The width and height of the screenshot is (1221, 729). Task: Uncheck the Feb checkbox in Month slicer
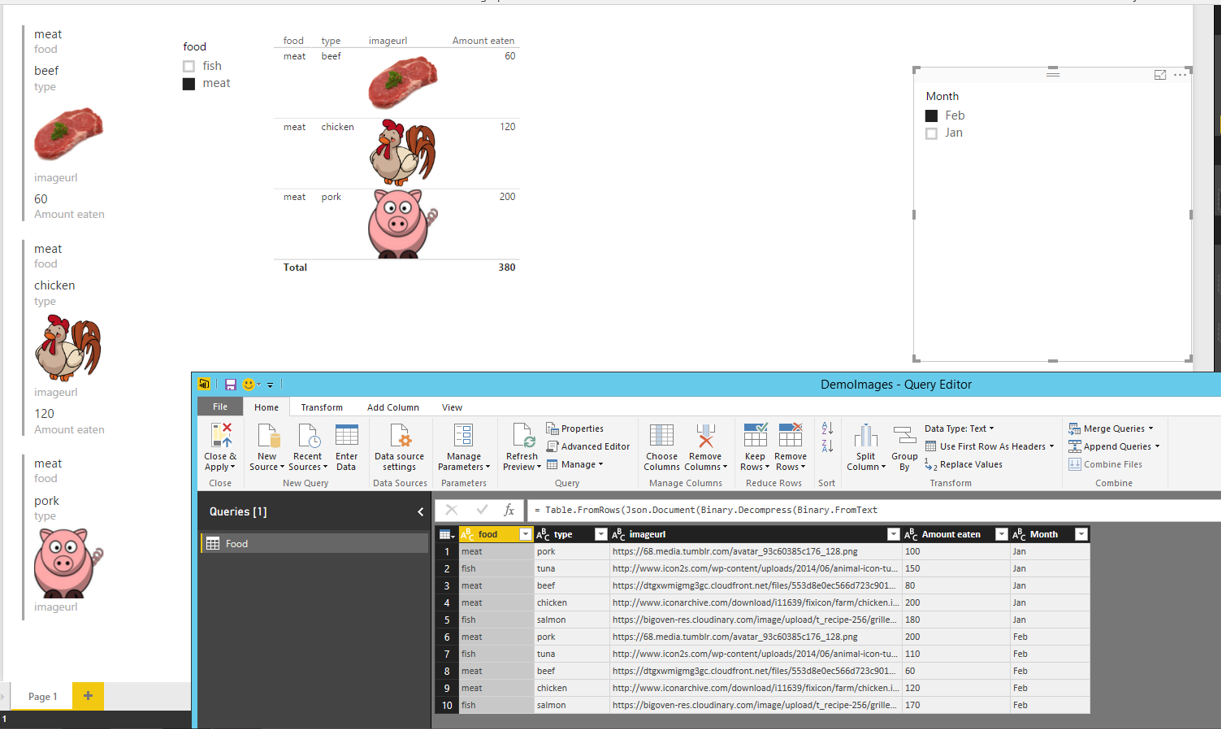coord(932,116)
